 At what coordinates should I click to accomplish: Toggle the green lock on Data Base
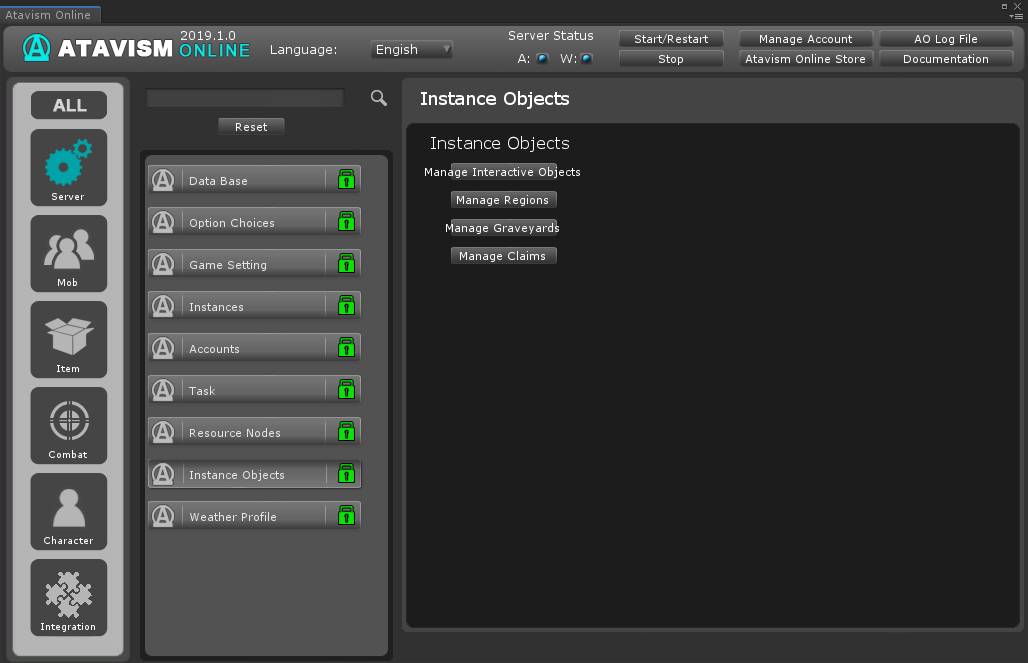(346, 180)
